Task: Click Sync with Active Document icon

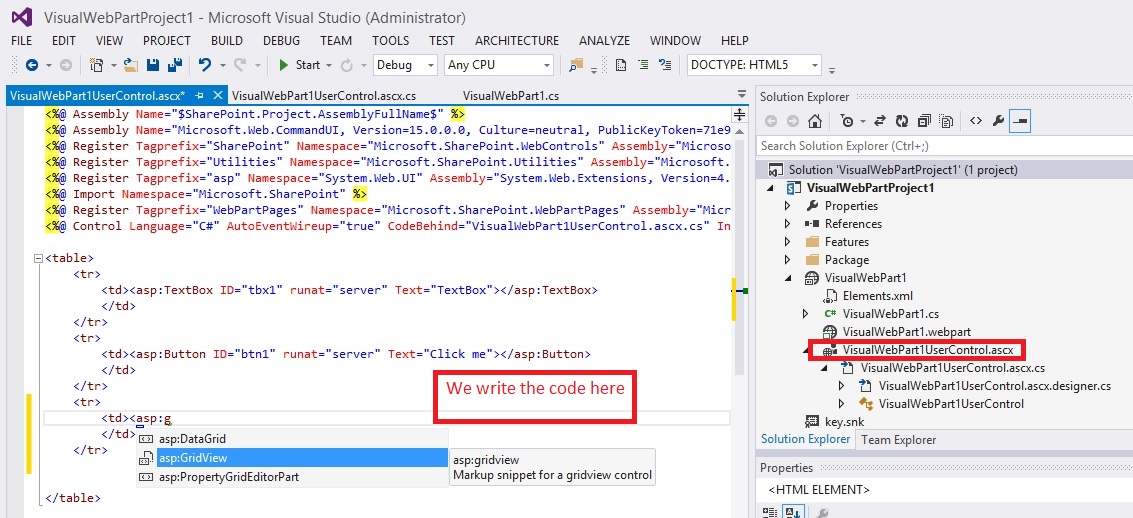Action: click(880, 121)
